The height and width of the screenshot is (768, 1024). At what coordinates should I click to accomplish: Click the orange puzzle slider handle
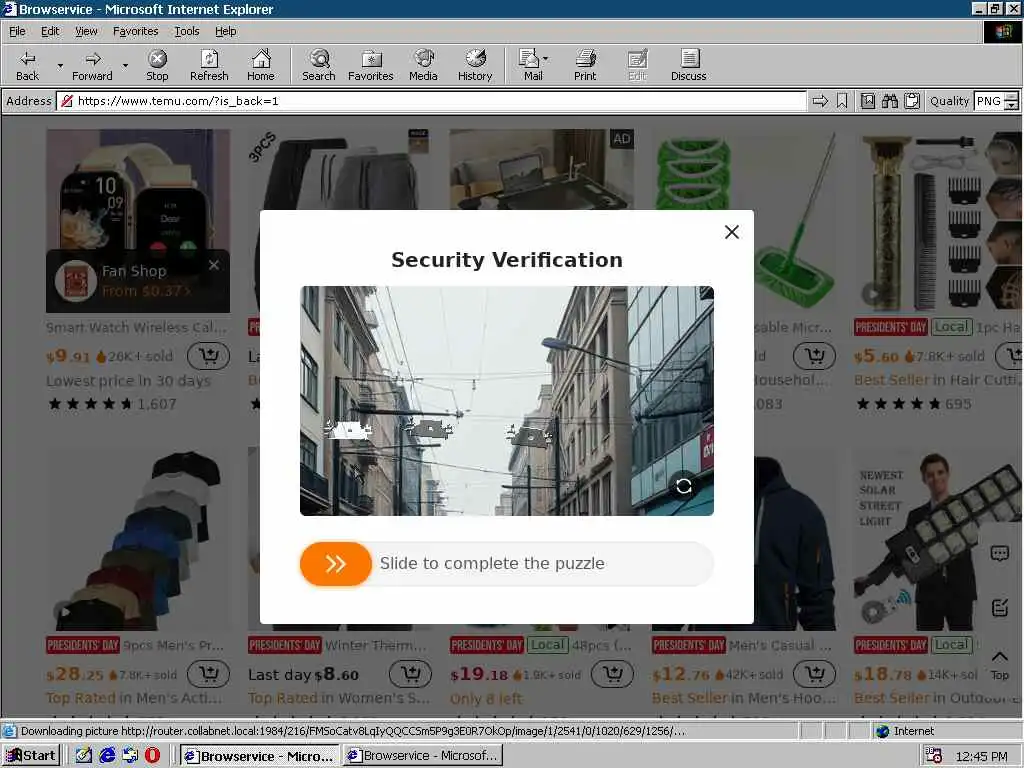[336, 564]
